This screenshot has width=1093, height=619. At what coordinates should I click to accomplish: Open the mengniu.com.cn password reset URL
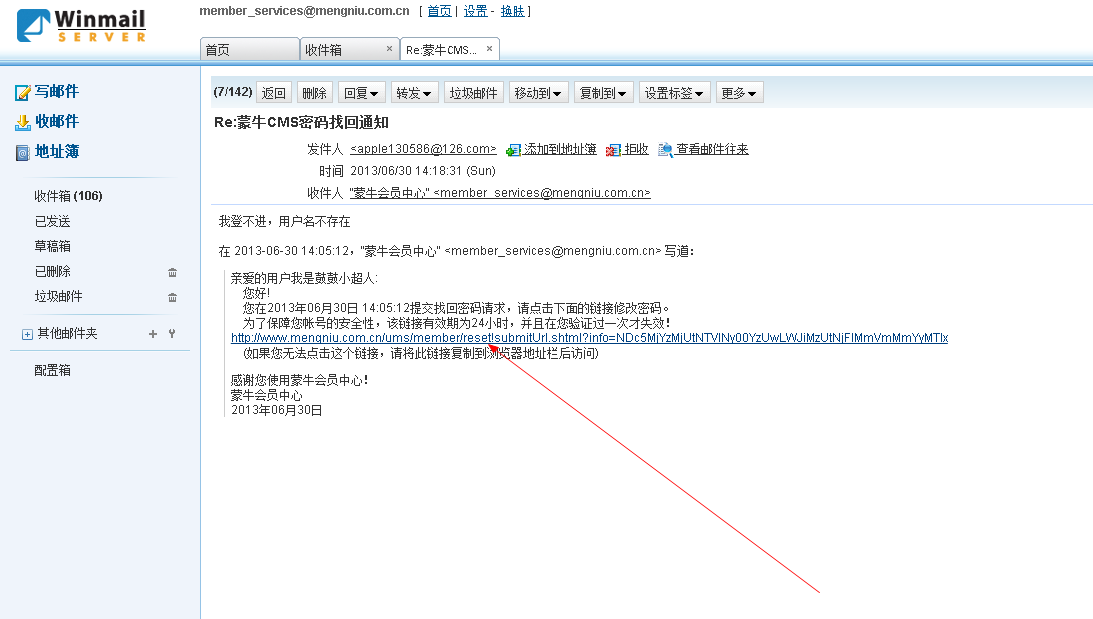589,338
